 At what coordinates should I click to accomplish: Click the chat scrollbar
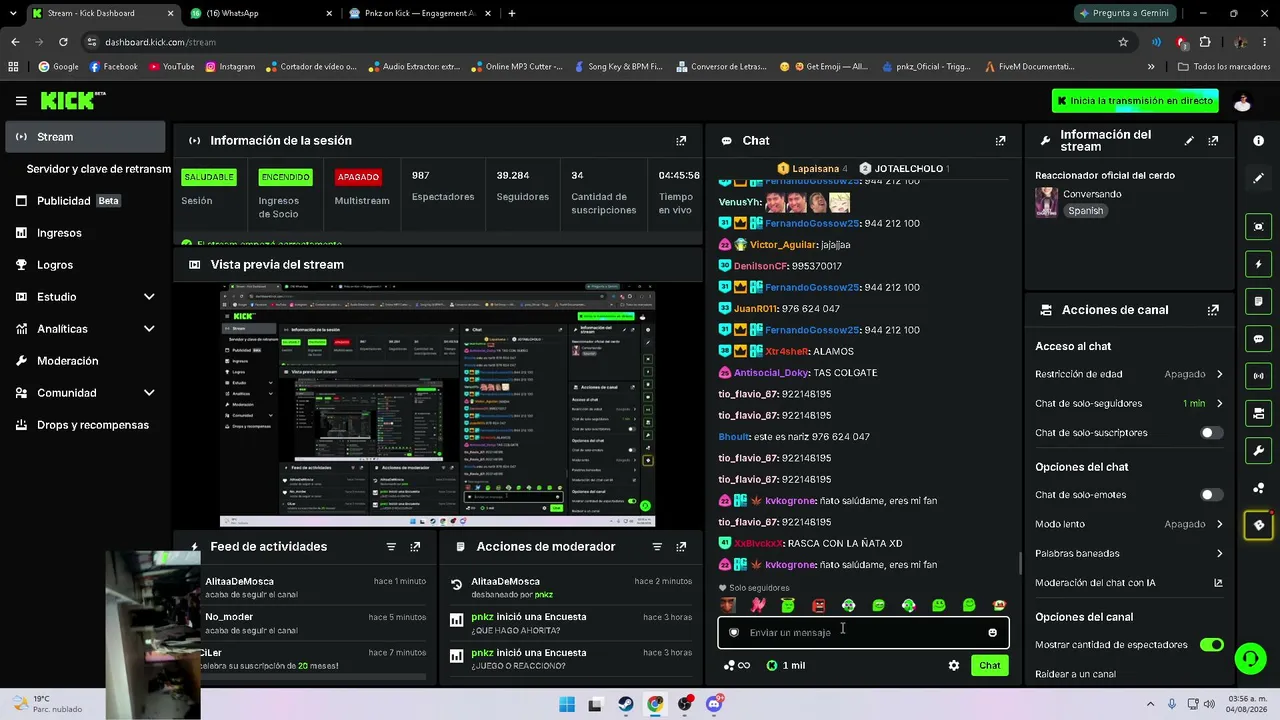pos(1019,563)
